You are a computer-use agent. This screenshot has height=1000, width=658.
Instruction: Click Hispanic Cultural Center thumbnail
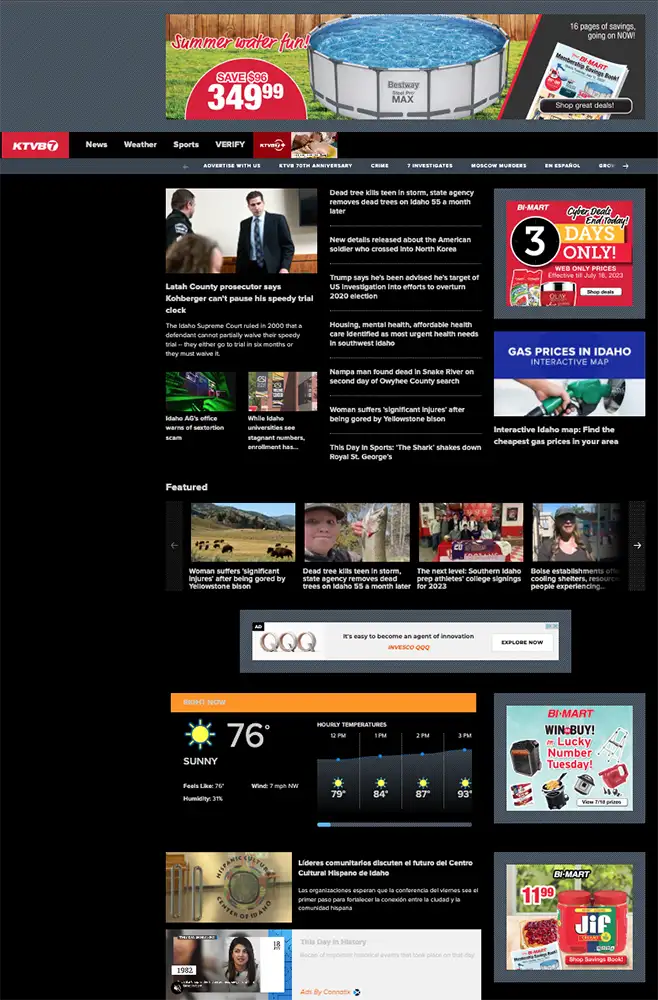[229, 887]
